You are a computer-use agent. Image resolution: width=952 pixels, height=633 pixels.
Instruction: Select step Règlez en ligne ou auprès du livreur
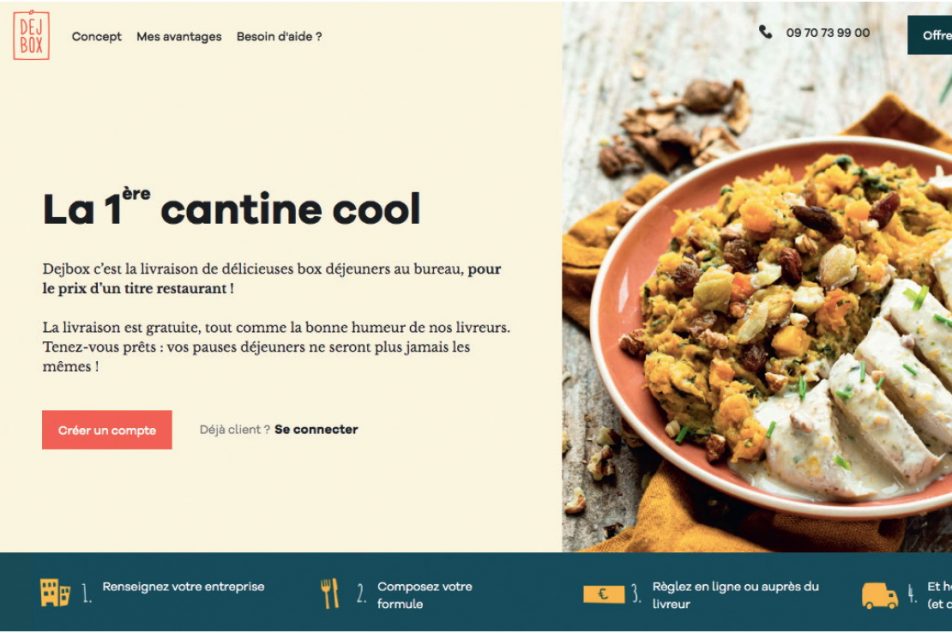[735, 595]
